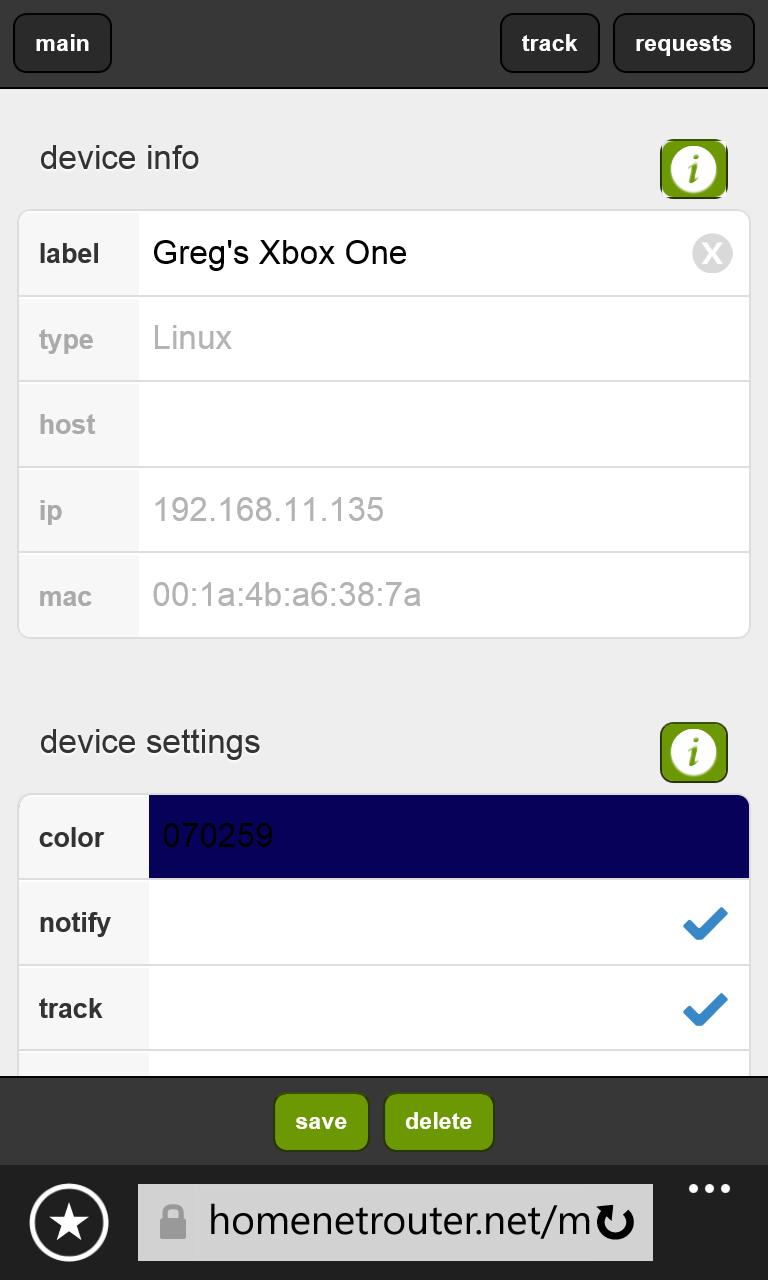The height and width of the screenshot is (1280, 768).
Task: Uncheck the notify checkmark
Action: (x=705, y=923)
